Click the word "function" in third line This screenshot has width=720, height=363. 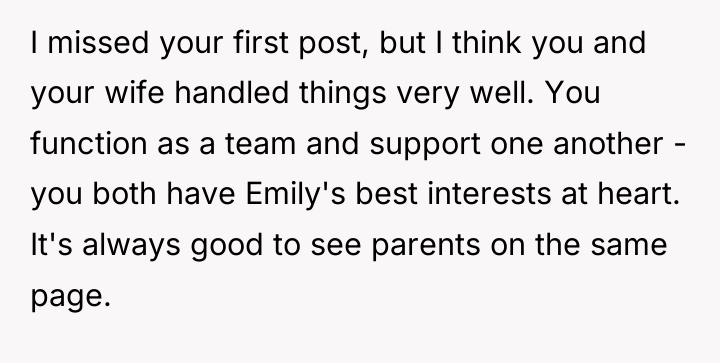[x=89, y=143]
